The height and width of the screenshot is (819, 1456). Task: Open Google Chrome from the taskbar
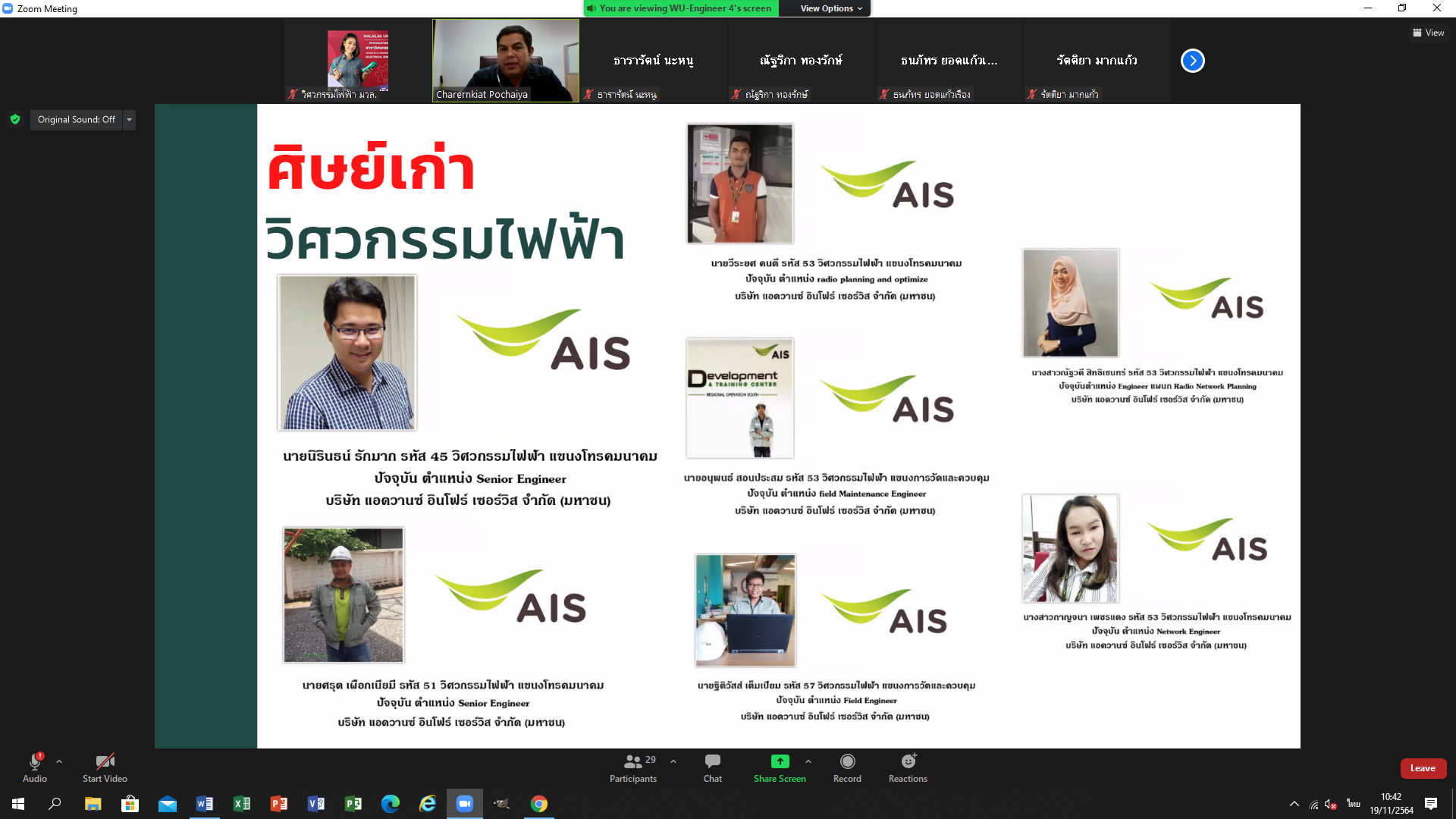coord(539,804)
